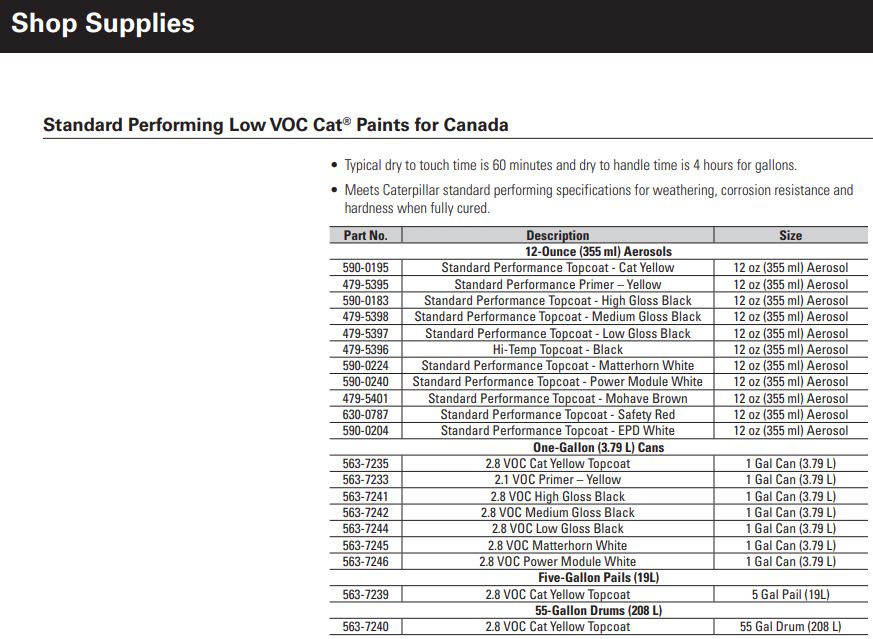Click the 12-Ounce (355 ml) Aerosols section row

point(598,252)
